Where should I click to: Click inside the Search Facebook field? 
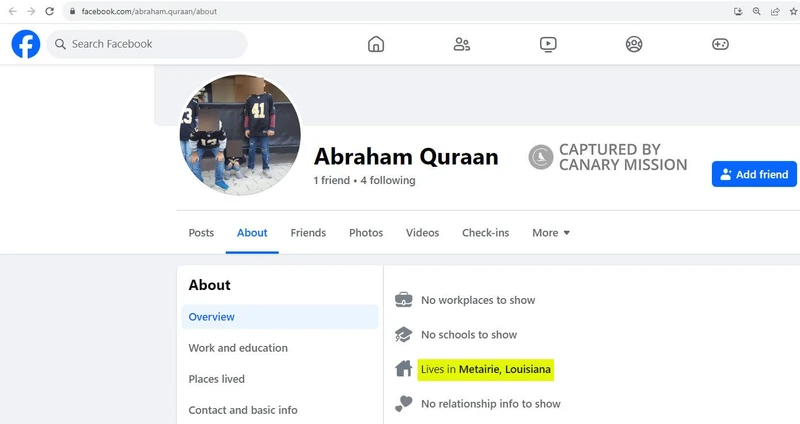click(147, 44)
